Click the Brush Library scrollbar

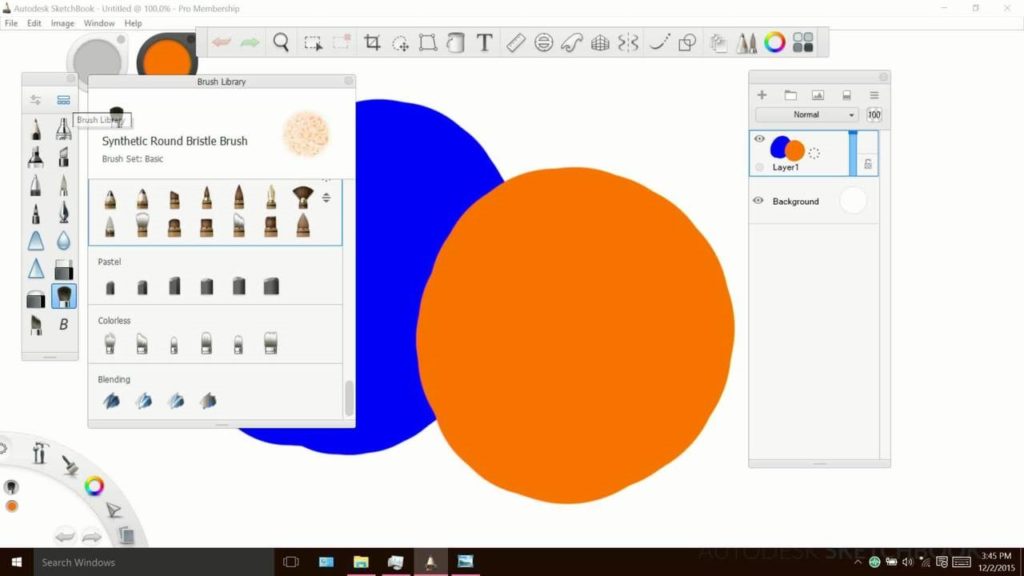pyautogui.click(x=349, y=398)
